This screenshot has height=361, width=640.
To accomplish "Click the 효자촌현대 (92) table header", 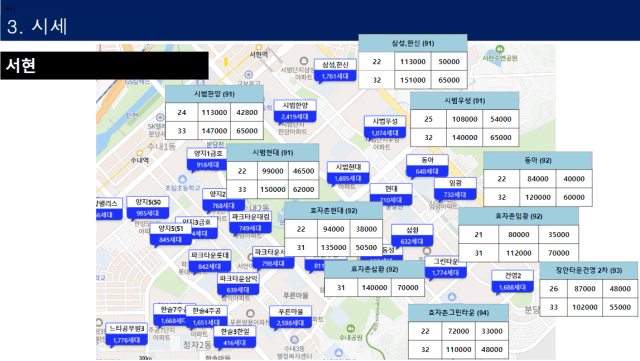I will [x=333, y=211].
